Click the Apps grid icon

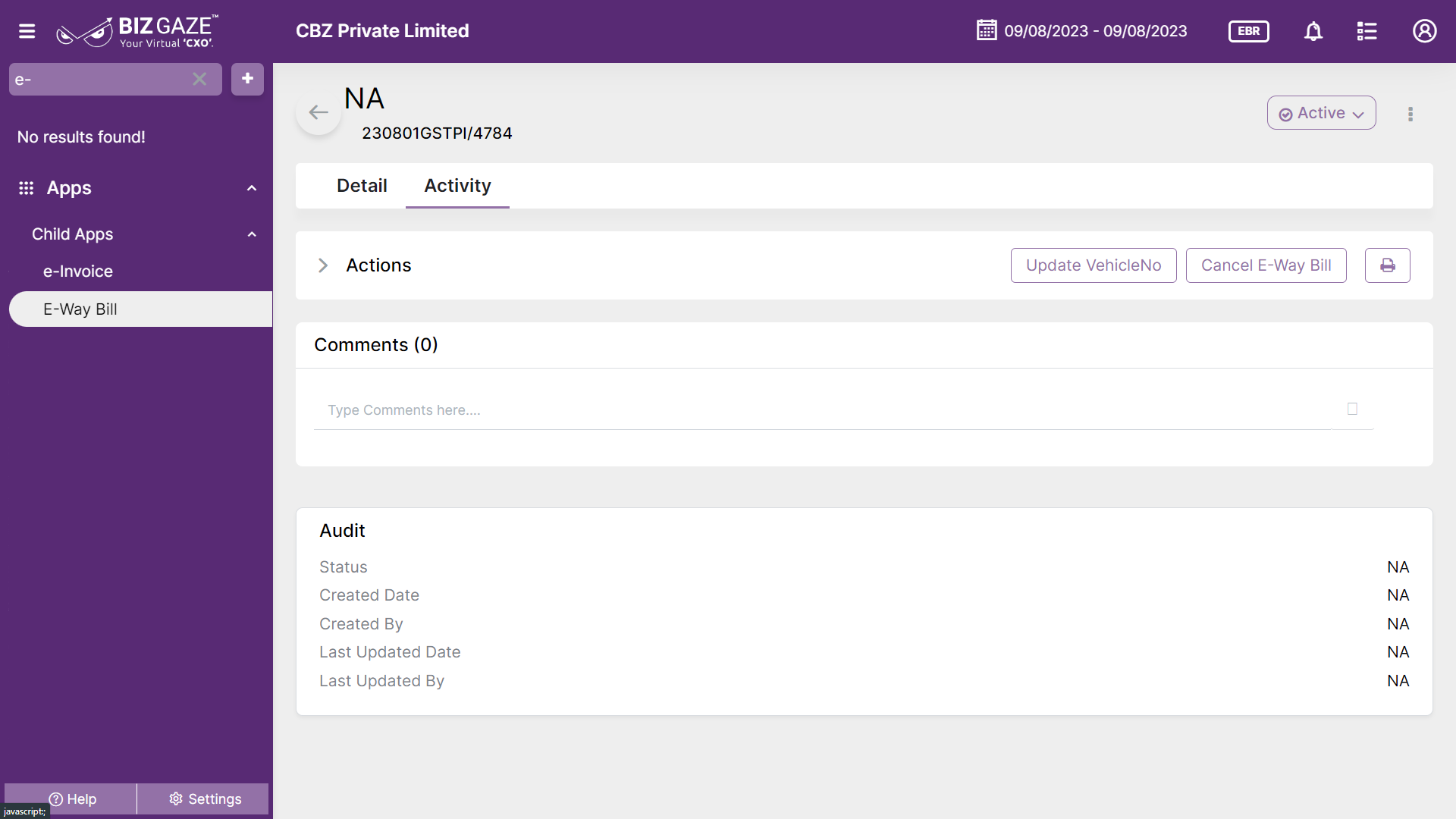point(27,188)
